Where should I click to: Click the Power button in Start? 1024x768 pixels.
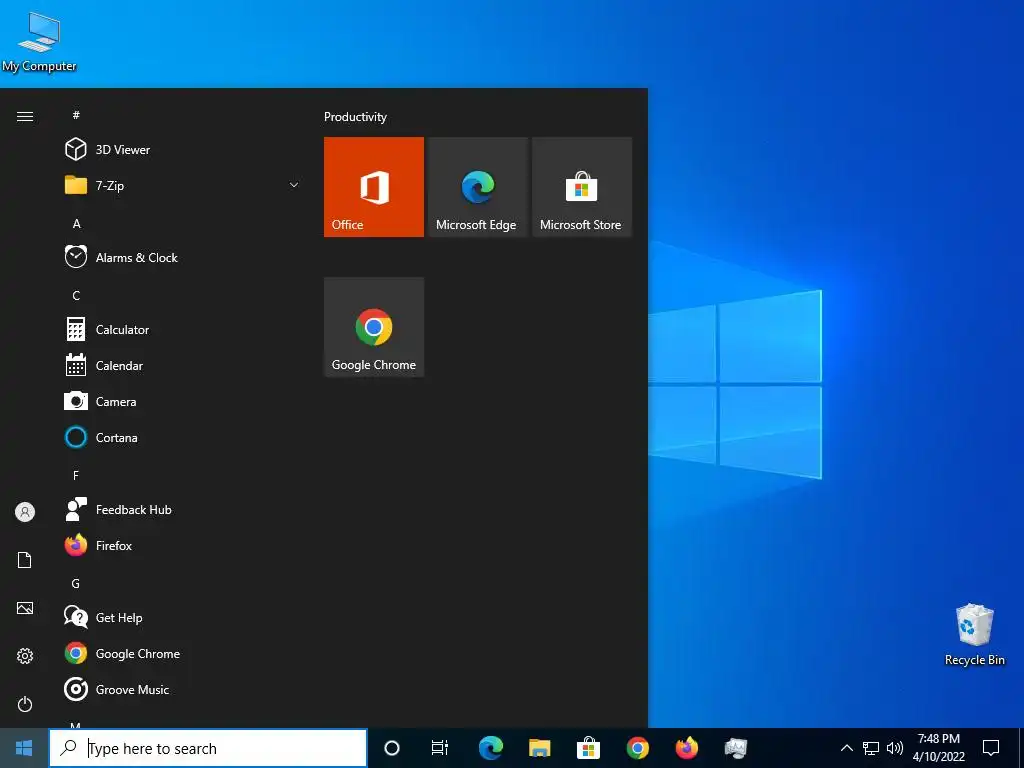(25, 704)
